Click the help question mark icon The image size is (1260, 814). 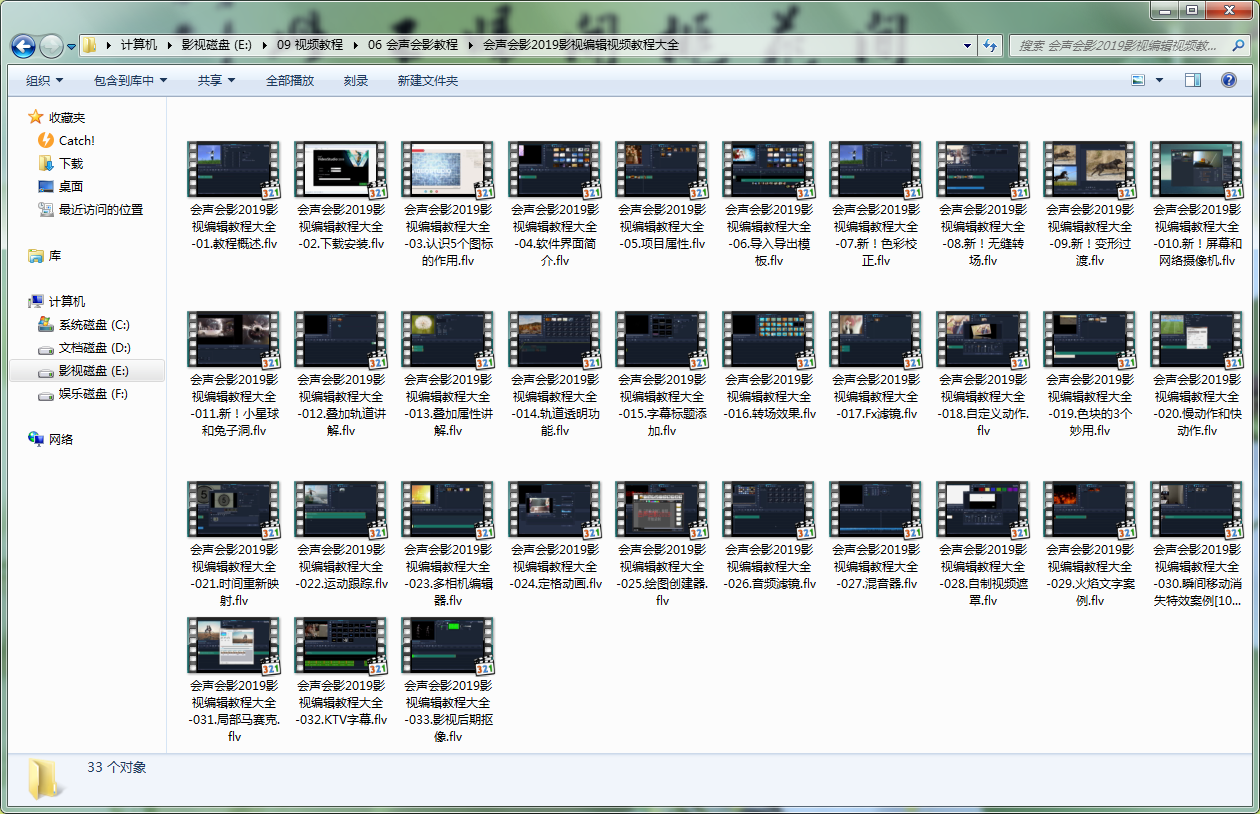click(1229, 80)
